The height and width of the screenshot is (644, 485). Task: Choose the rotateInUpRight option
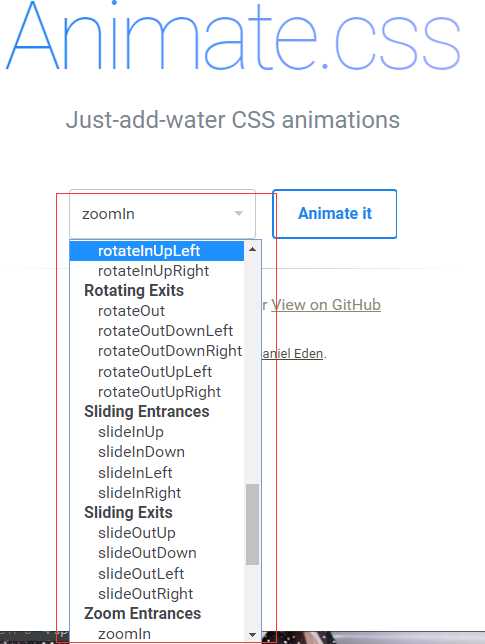[157, 271]
